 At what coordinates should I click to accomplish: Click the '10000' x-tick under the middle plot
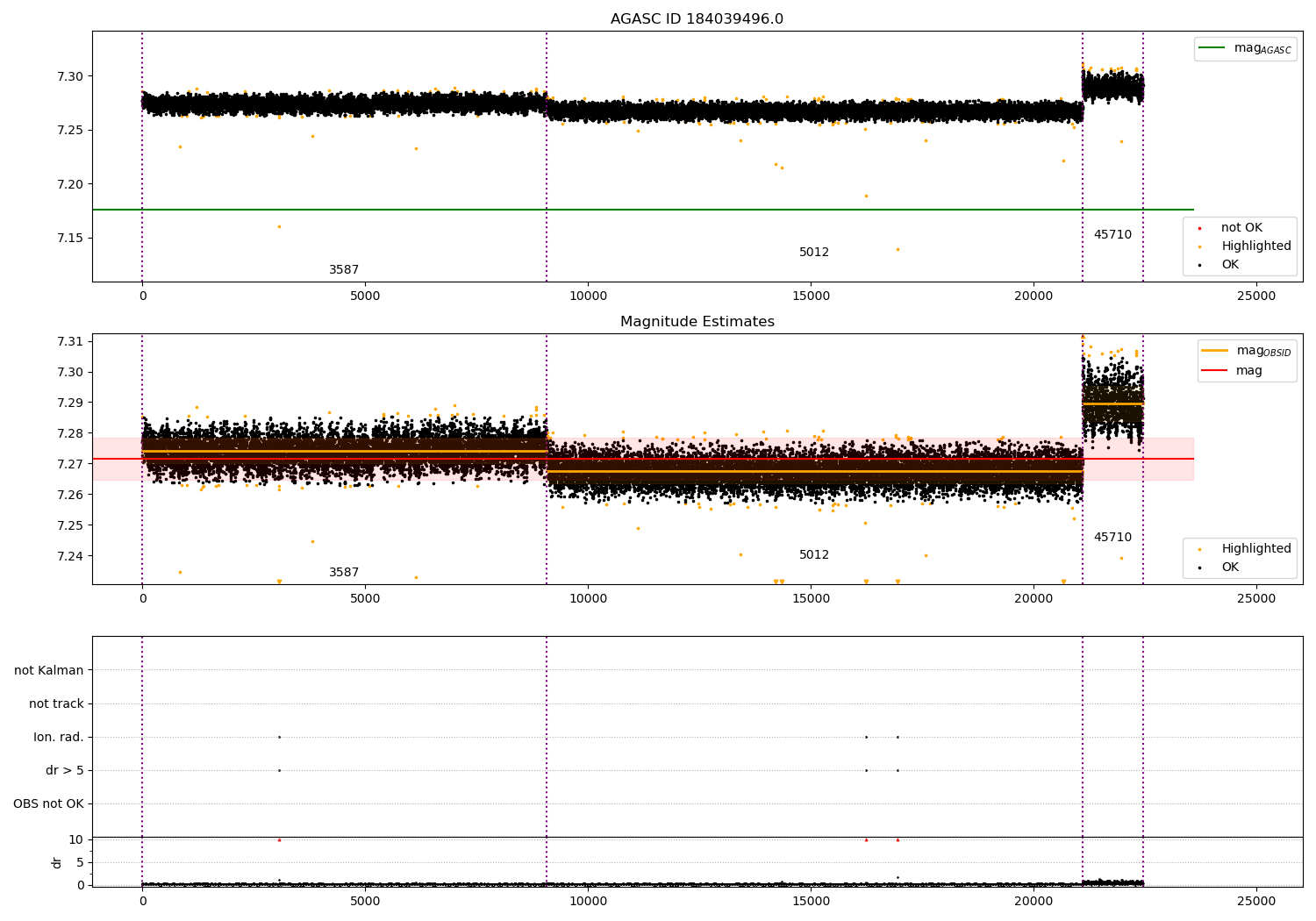588,599
